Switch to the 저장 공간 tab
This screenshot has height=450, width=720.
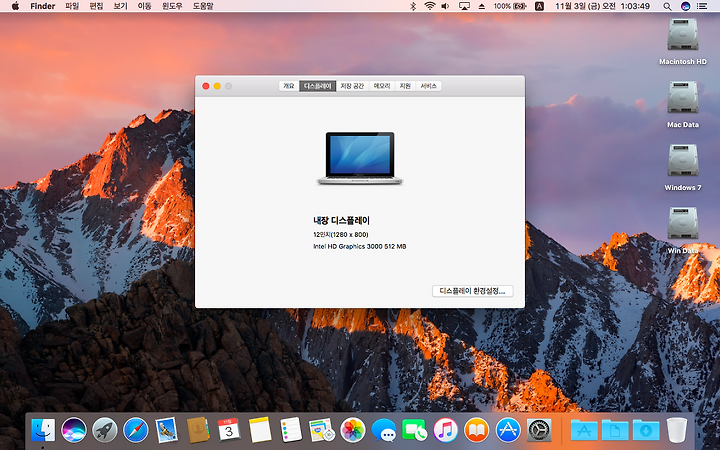[352, 86]
